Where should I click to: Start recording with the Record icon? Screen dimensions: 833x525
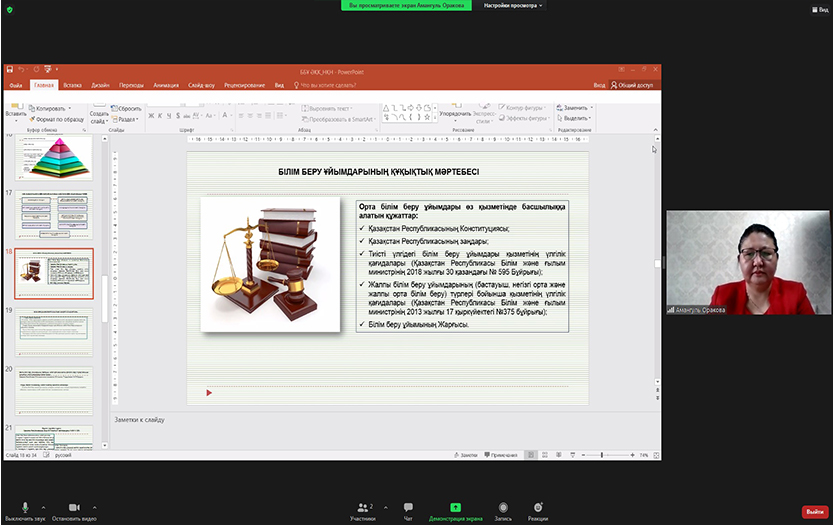pos(503,508)
